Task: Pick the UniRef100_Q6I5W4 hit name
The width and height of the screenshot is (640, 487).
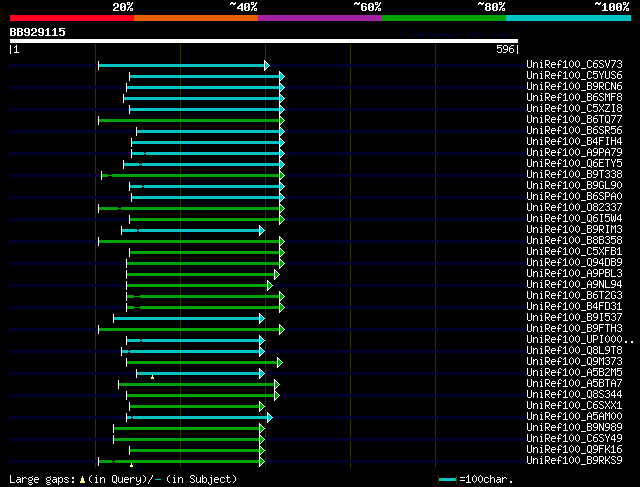Action: pos(574,219)
